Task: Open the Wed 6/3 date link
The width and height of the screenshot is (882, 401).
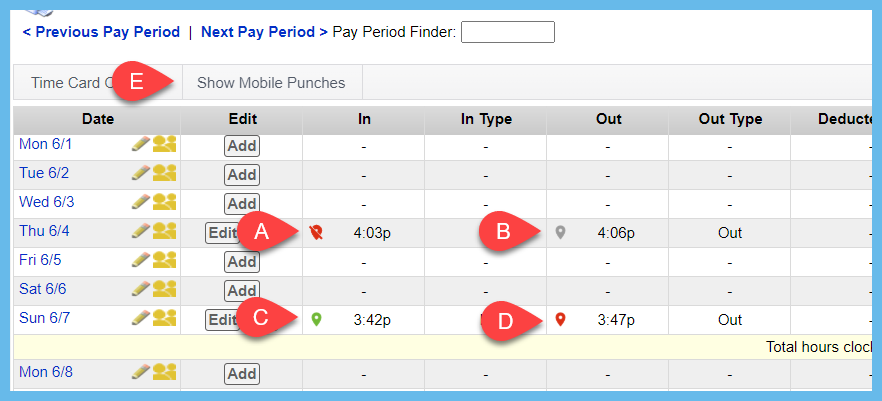Action: pos(47,203)
